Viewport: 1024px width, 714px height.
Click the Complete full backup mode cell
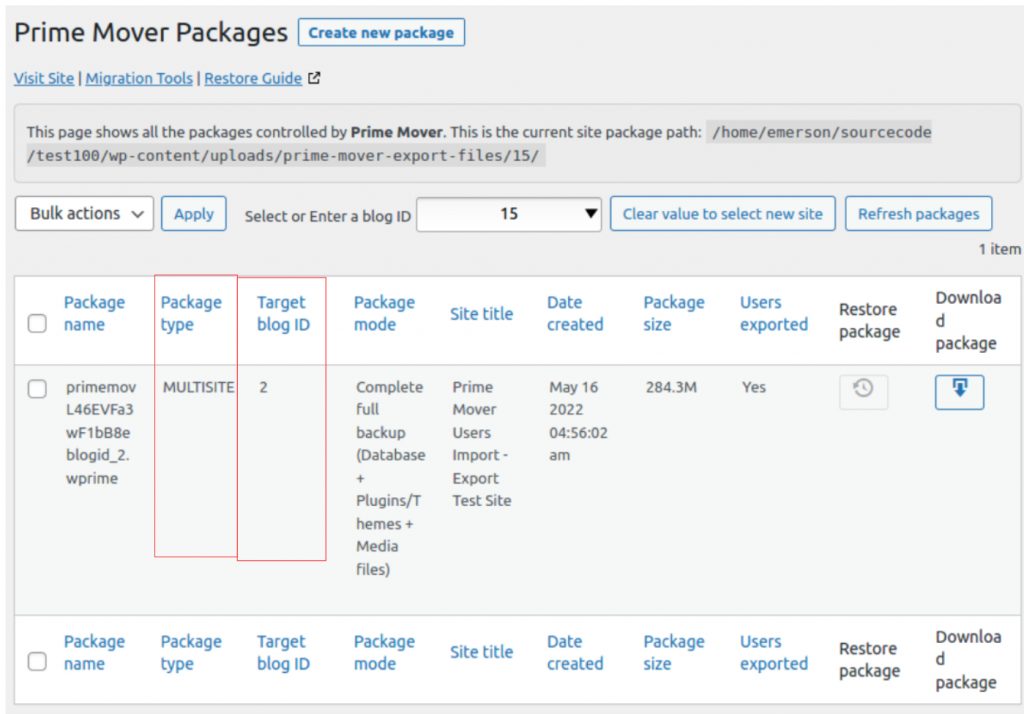point(391,478)
